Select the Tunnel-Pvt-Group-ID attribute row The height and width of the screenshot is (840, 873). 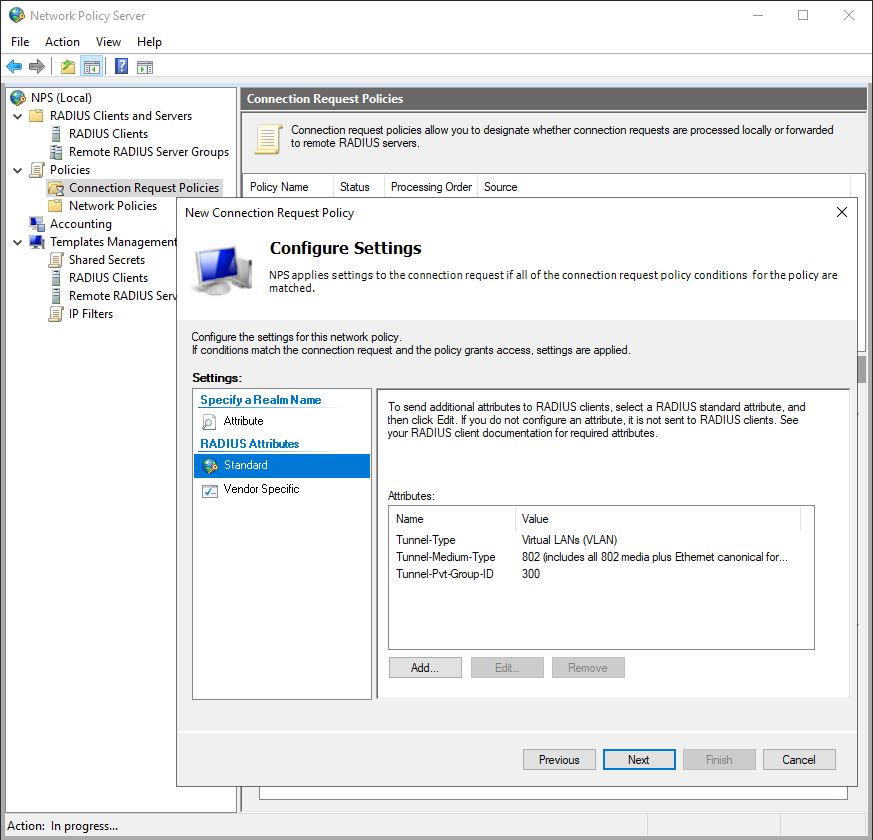tap(601, 574)
